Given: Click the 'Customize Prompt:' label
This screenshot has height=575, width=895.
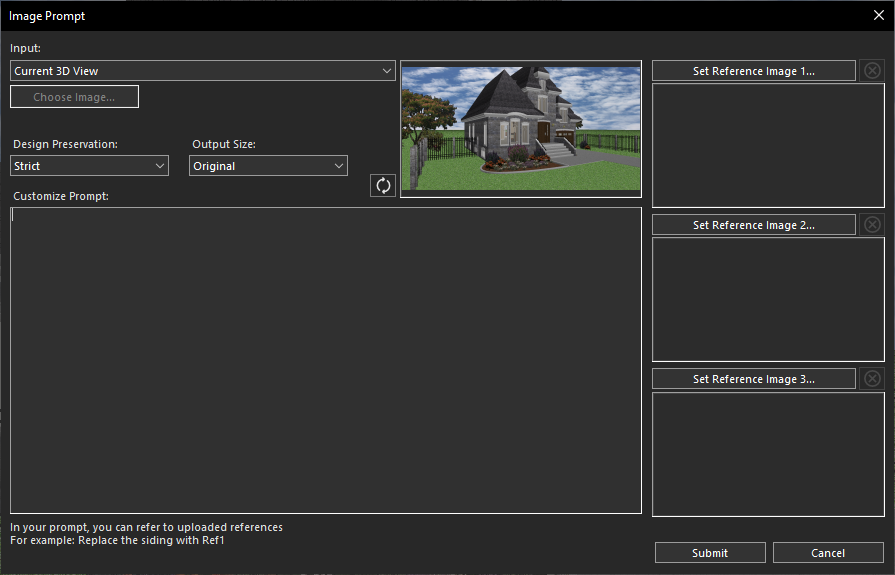Looking at the screenshot, I should pos(61,196).
